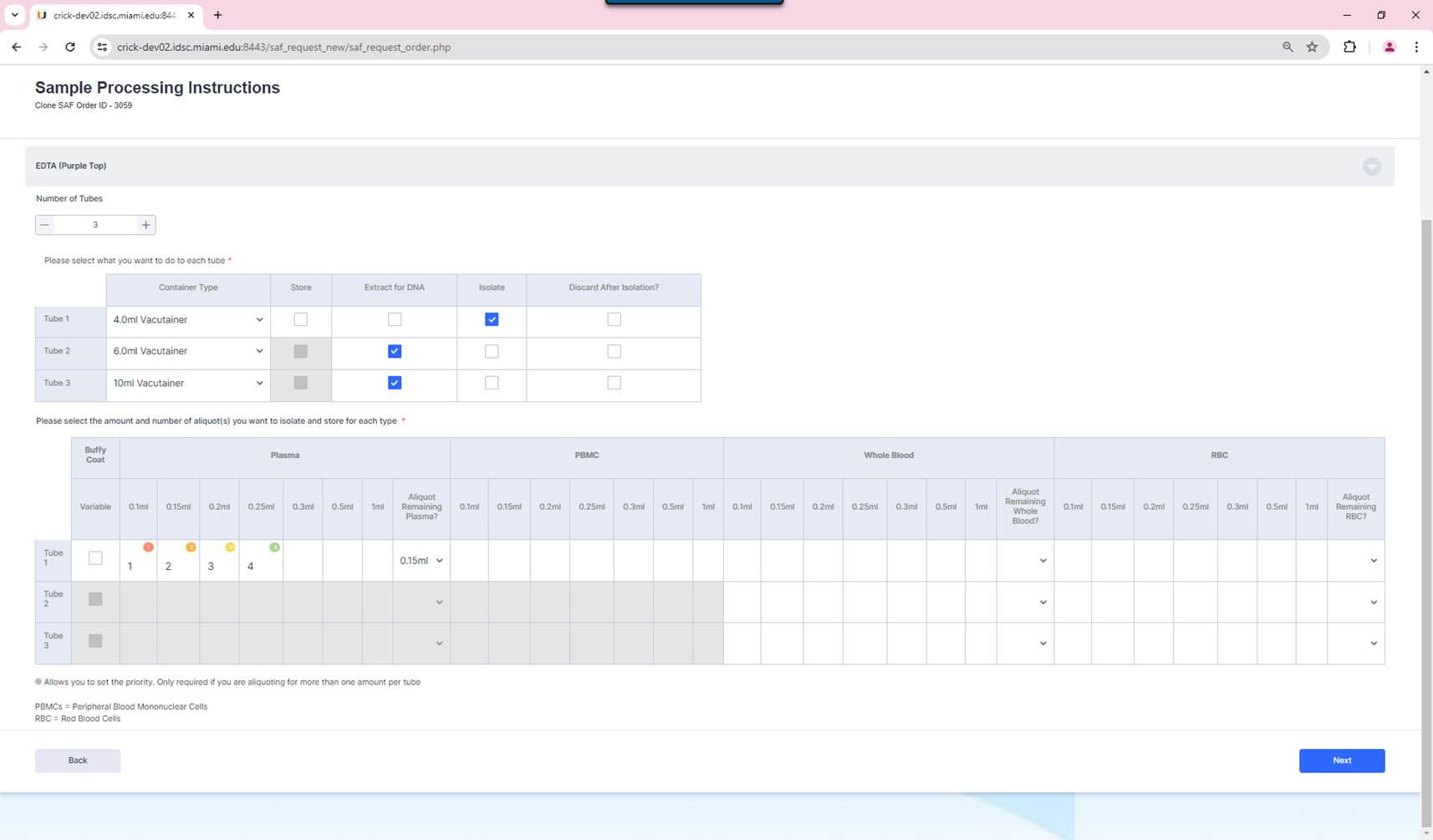Click the Back button
The height and width of the screenshot is (840, 1433).
point(78,761)
